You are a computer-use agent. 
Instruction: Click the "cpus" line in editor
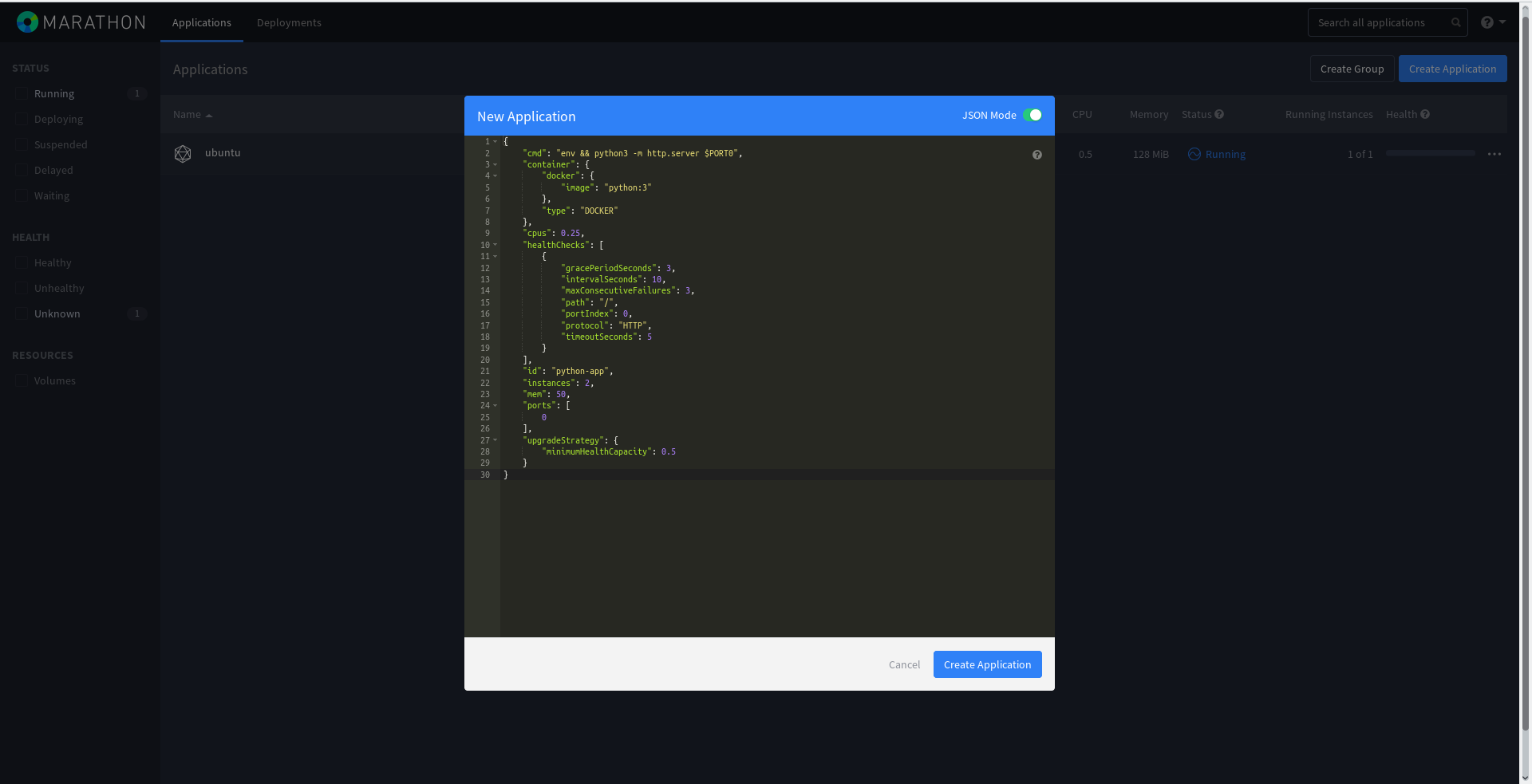(x=553, y=234)
